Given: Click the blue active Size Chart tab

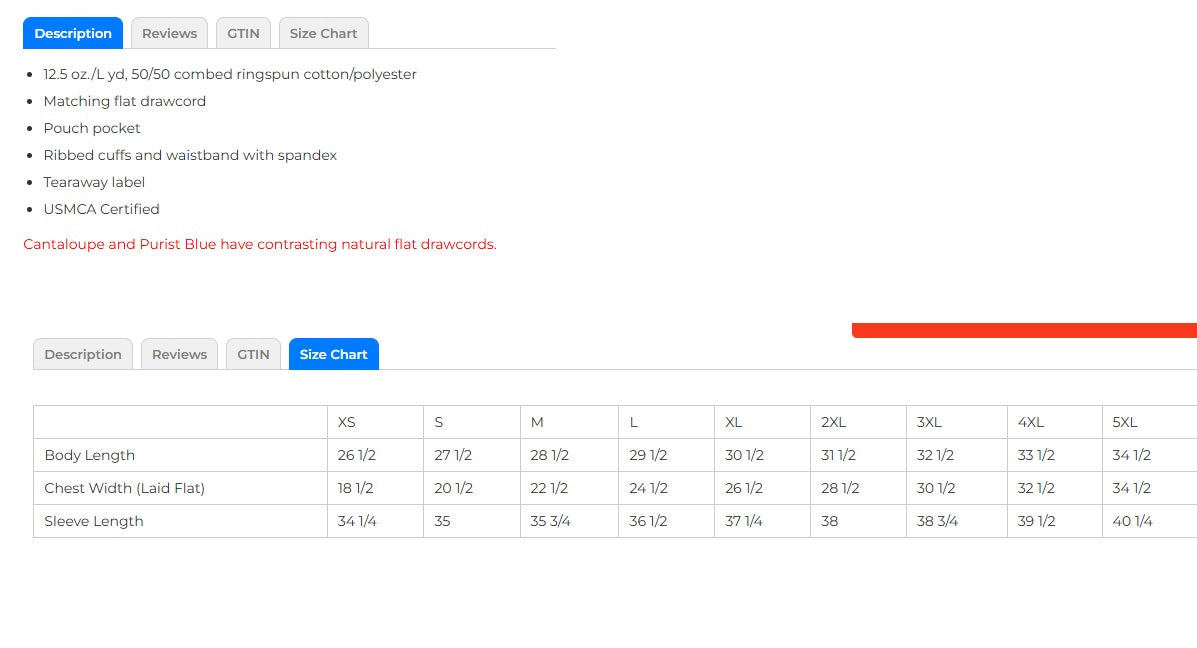Looking at the screenshot, I should [x=333, y=354].
